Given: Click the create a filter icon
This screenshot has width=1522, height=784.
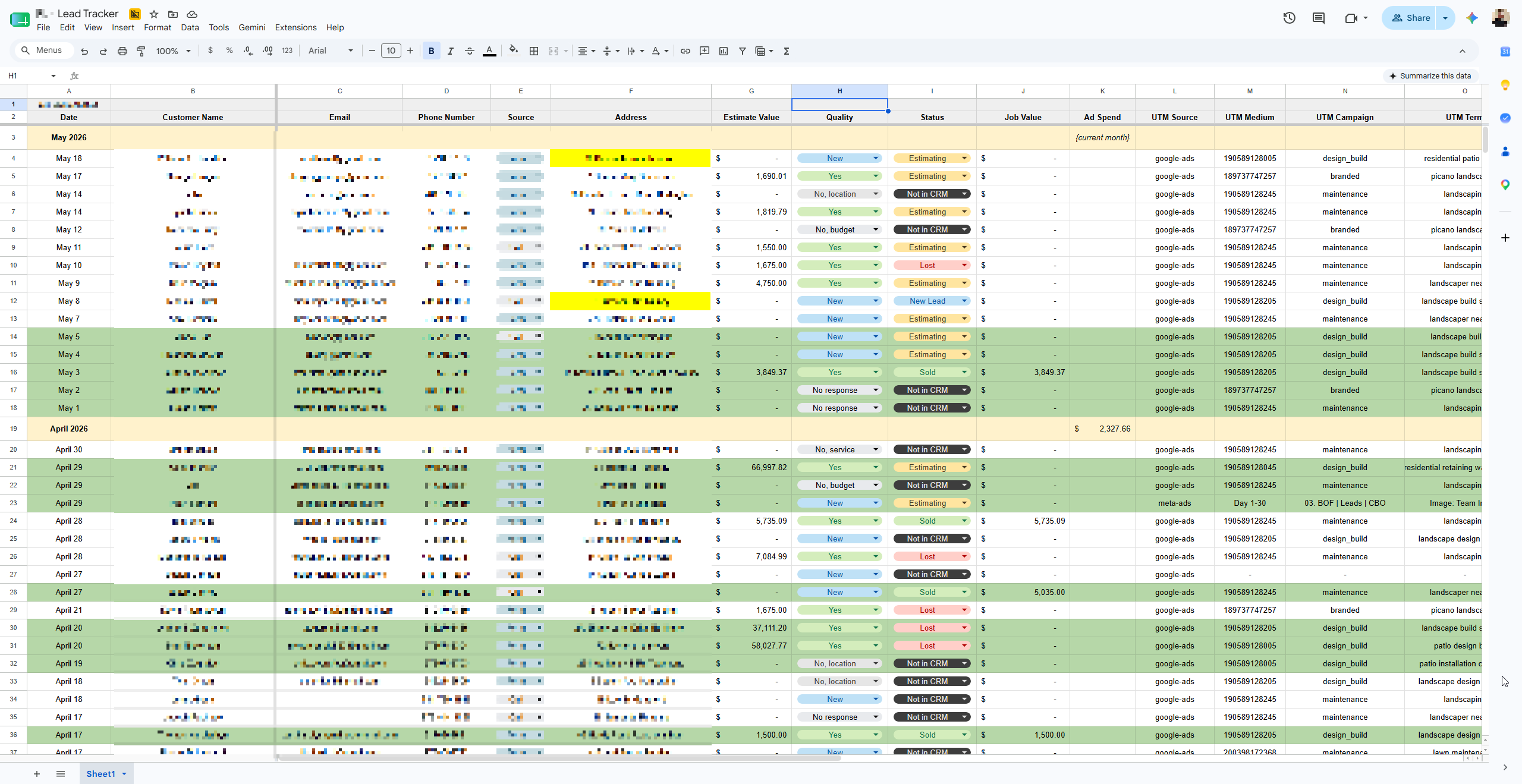Looking at the screenshot, I should click(x=743, y=51).
